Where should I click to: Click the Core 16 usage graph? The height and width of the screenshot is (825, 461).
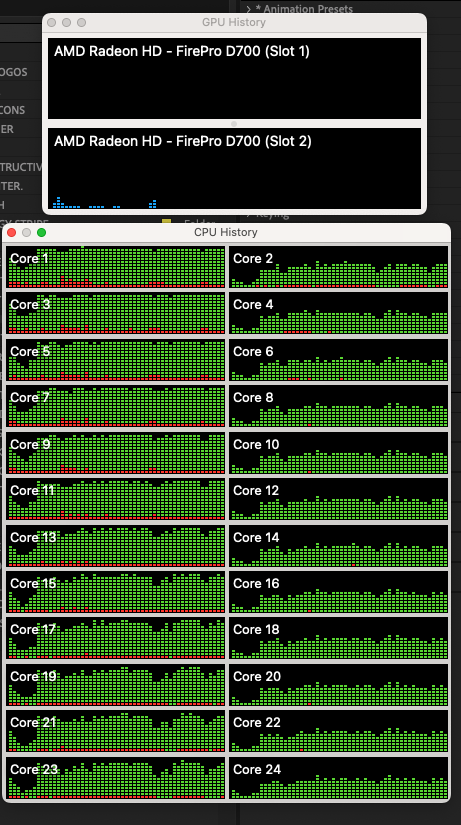[338, 592]
